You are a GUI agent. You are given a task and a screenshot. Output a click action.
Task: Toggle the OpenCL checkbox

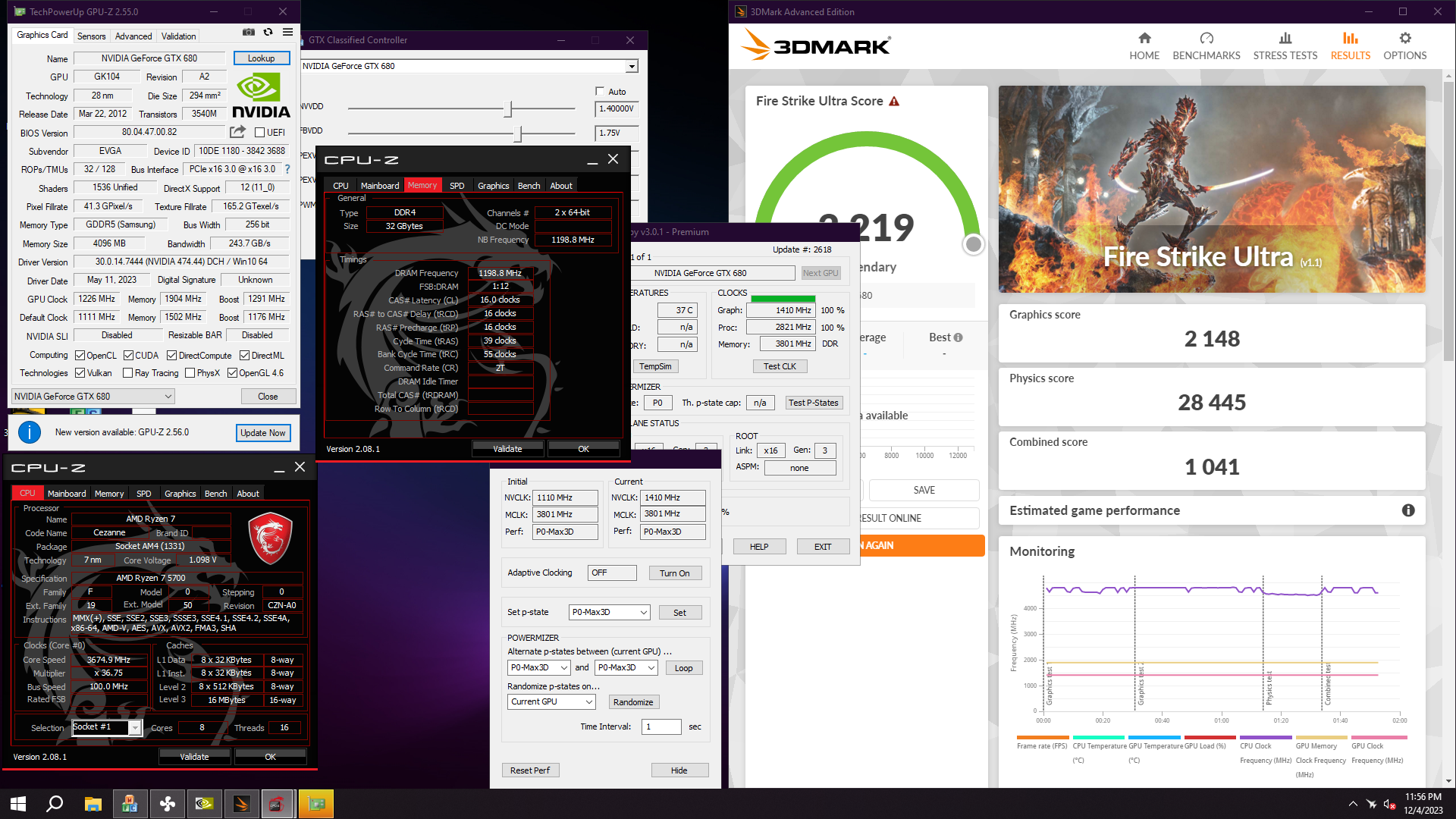[x=80, y=355]
